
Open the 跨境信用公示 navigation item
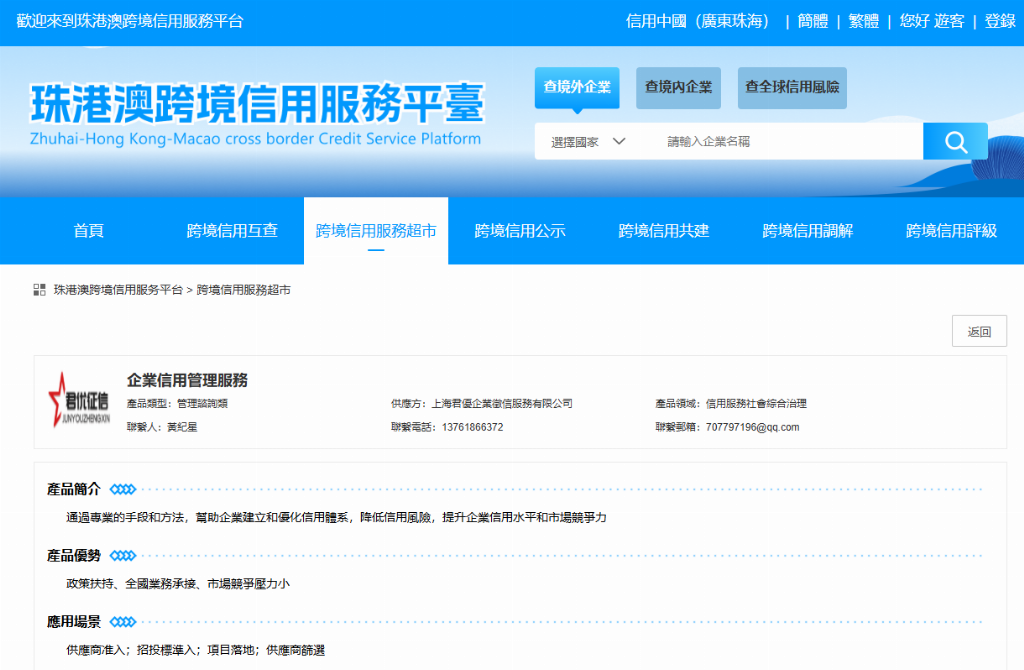tap(520, 231)
